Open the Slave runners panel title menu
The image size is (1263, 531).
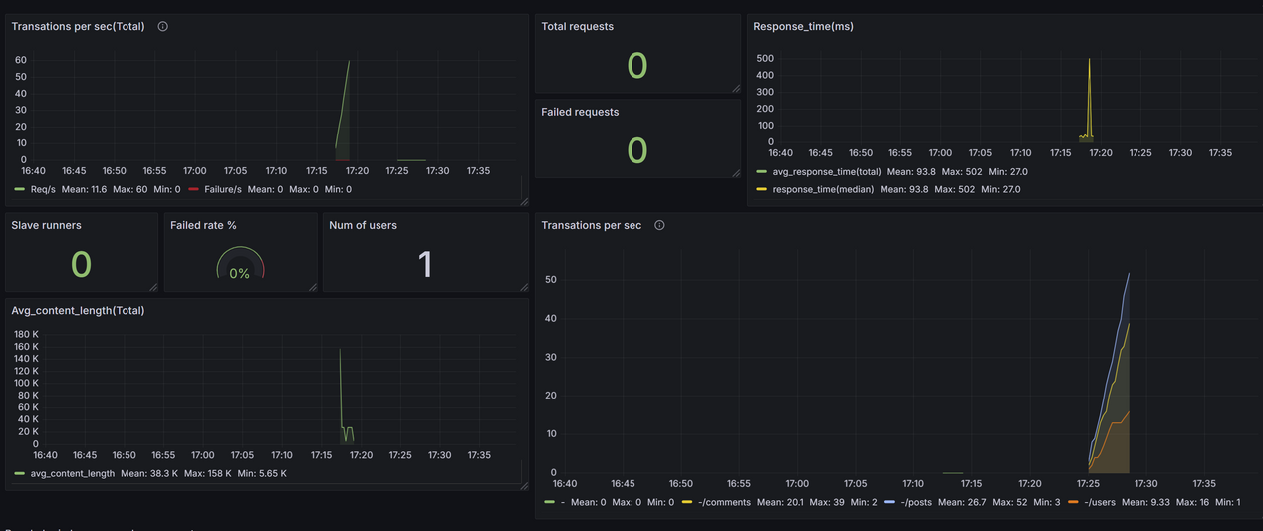47,226
